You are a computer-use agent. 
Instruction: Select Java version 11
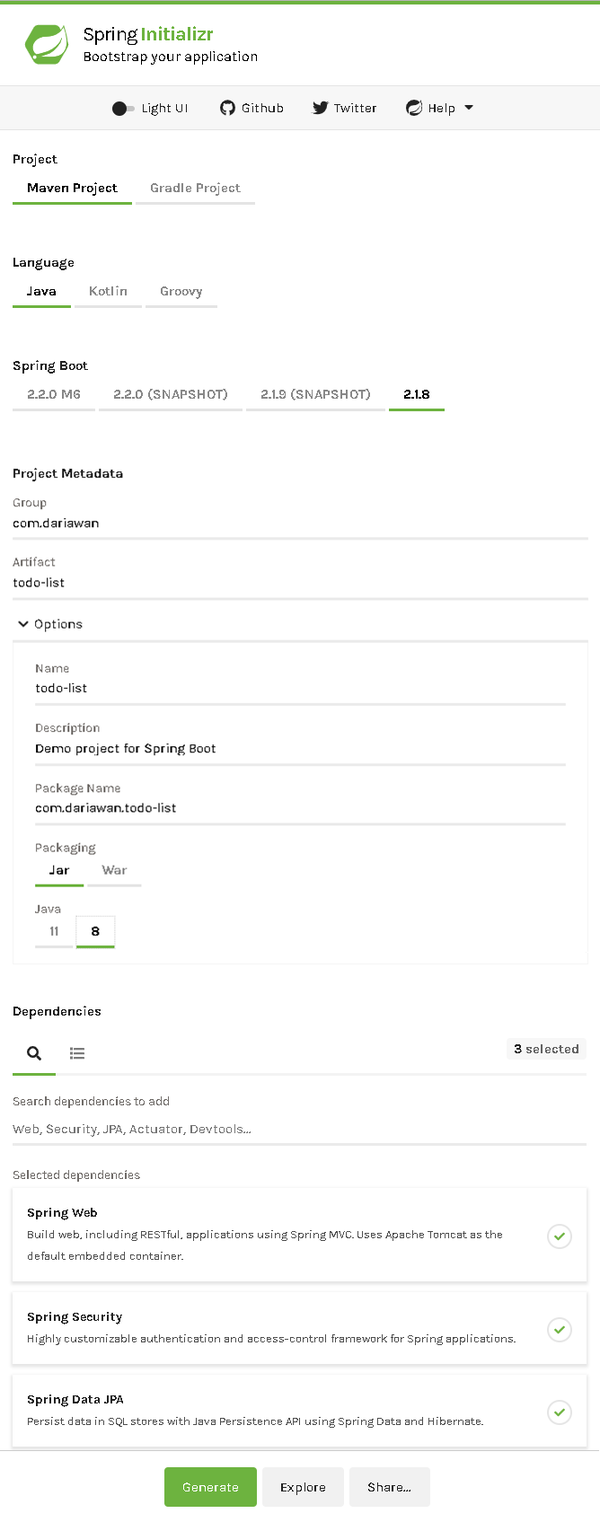[x=54, y=931]
